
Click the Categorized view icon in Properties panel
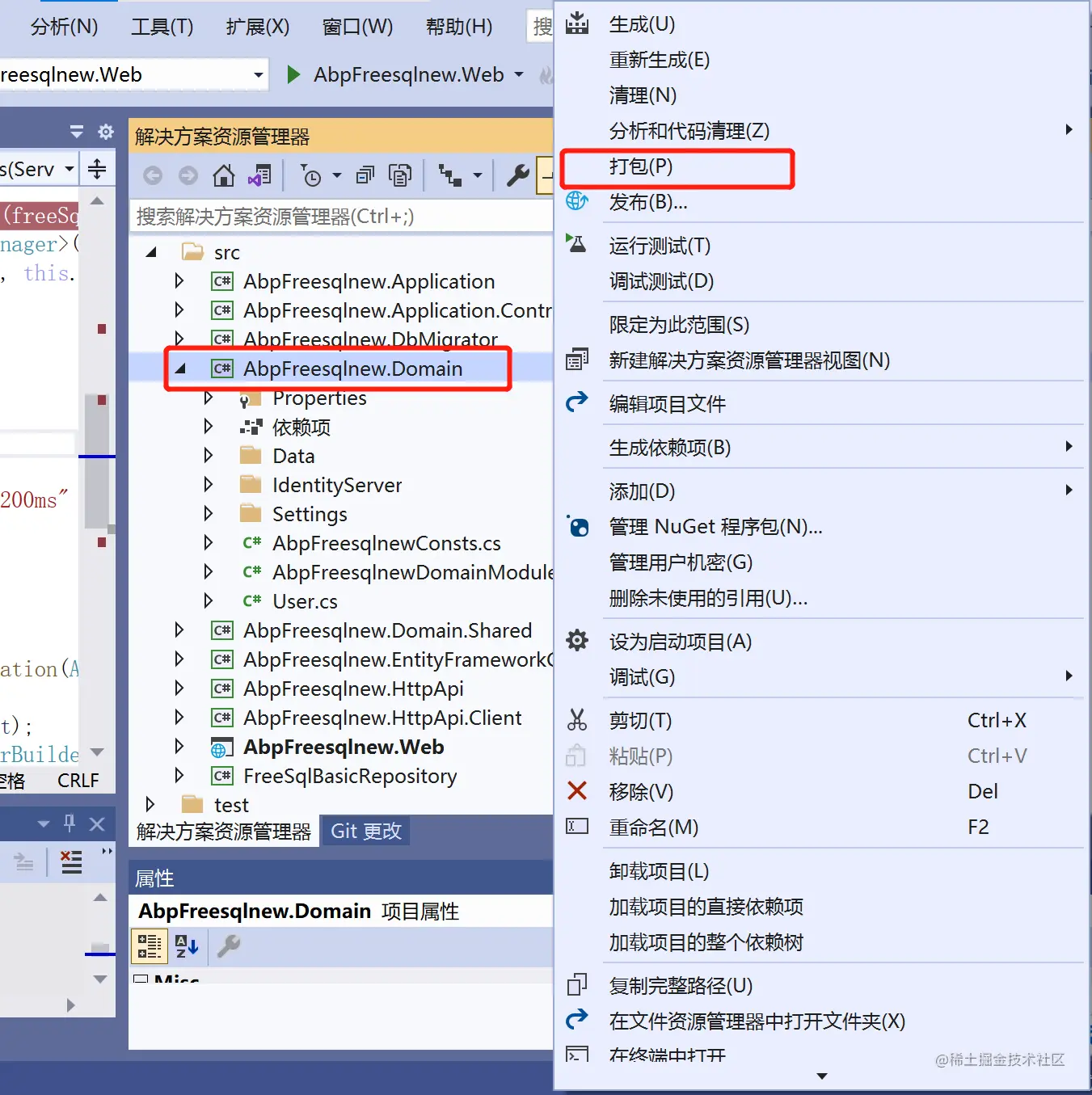click(x=150, y=945)
